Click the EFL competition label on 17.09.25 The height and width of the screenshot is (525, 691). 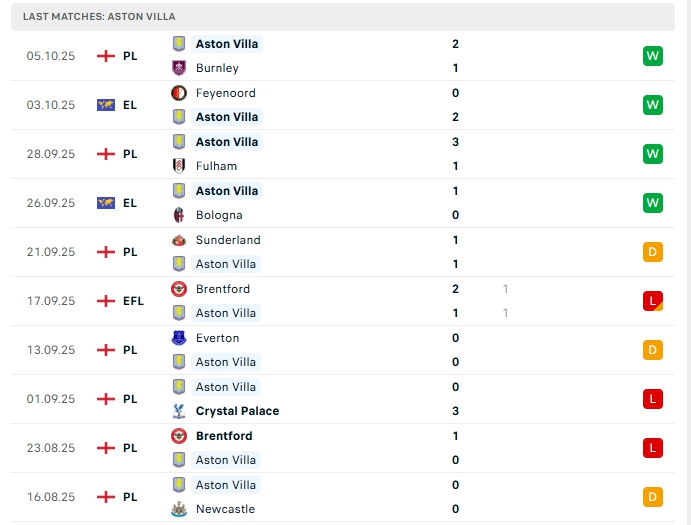(x=133, y=301)
